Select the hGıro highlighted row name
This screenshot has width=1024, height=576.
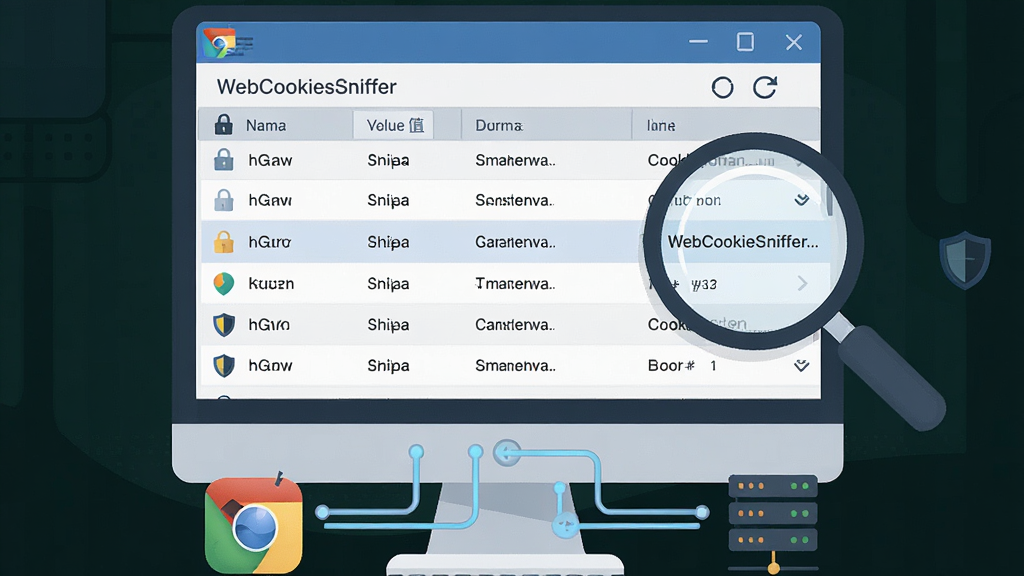269,242
